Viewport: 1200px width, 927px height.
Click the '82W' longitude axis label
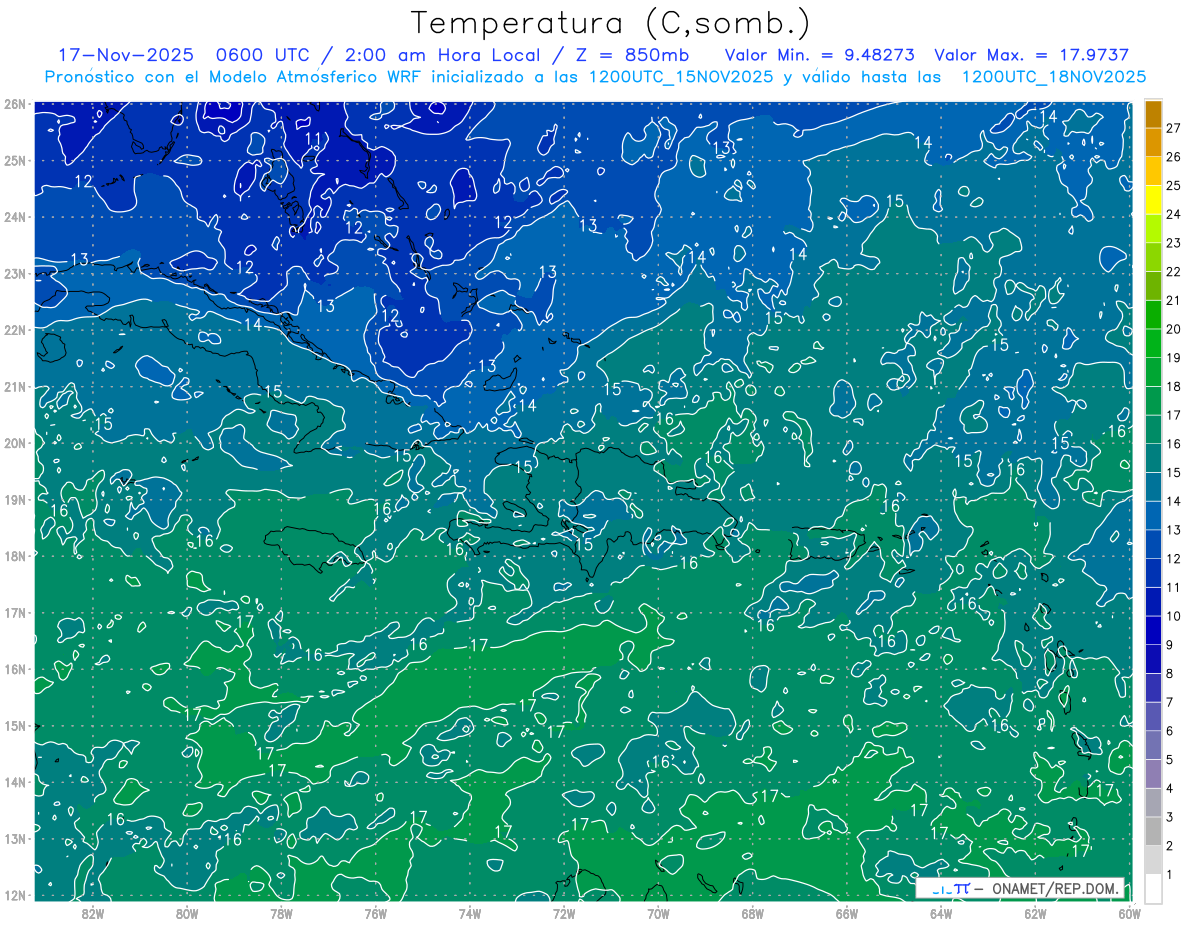click(93, 913)
